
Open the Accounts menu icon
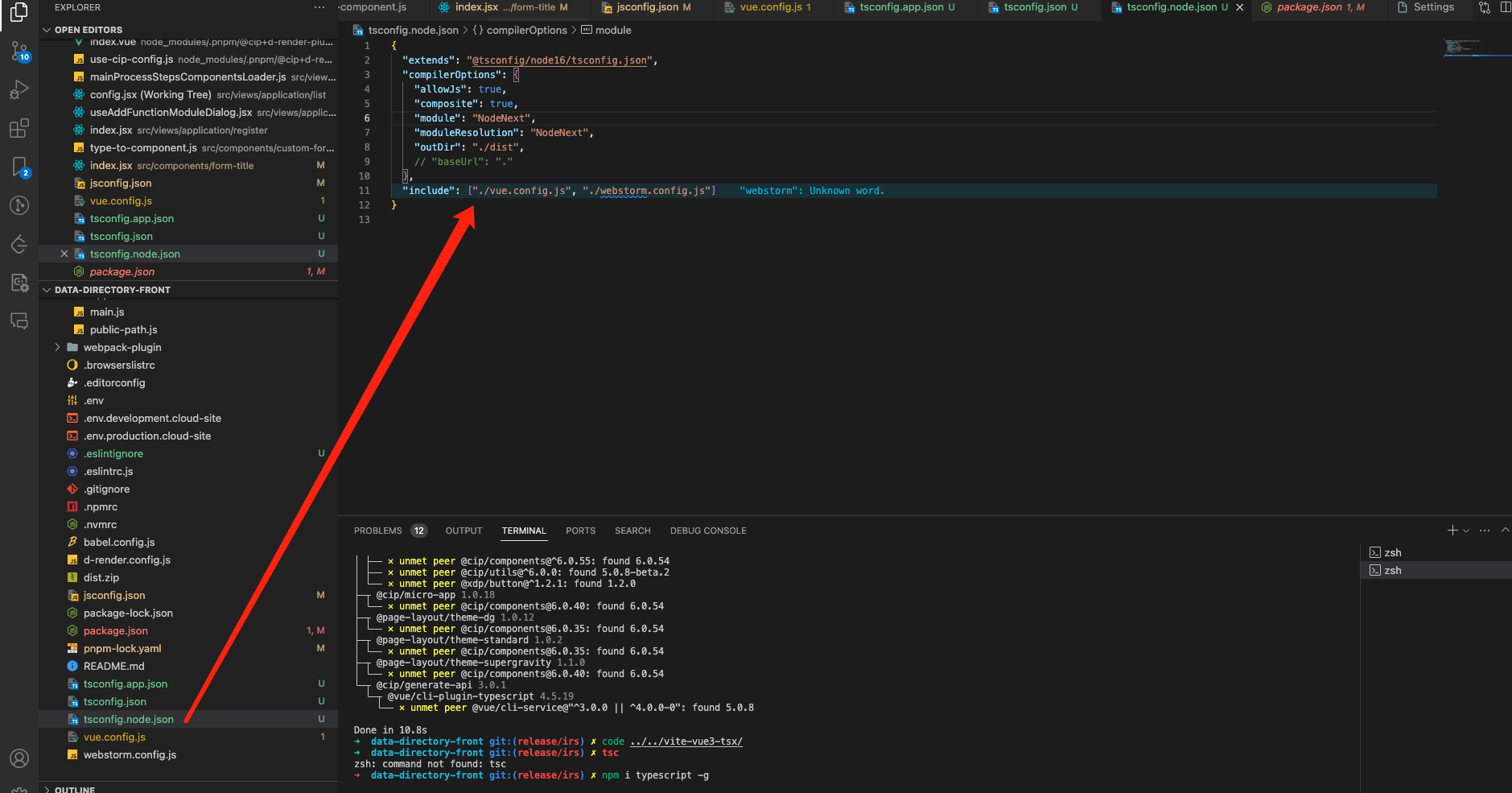[19, 758]
